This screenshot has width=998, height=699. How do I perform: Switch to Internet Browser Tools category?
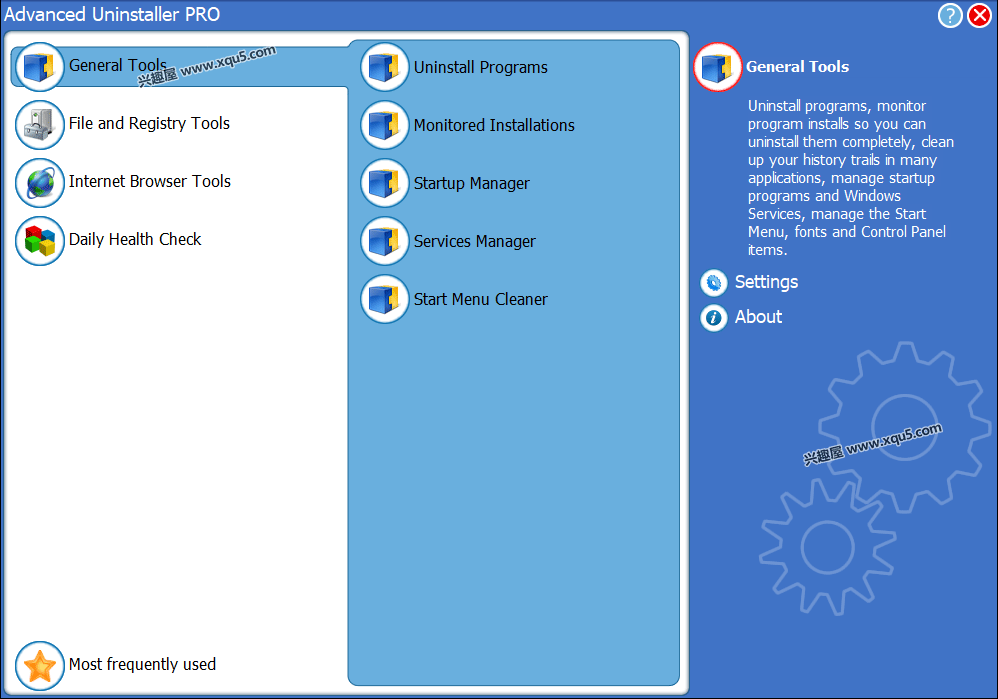tap(150, 182)
